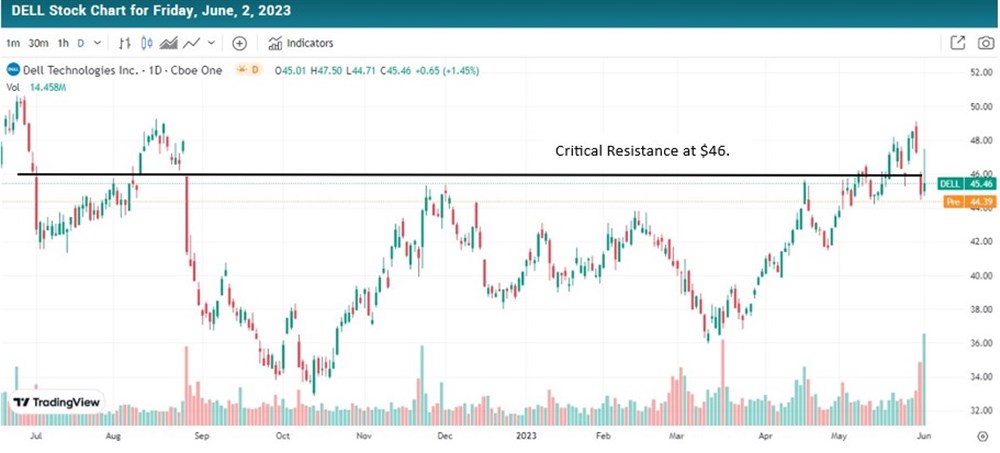Select the 30m timeframe
The image size is (1000, 453).
point(39,43)
